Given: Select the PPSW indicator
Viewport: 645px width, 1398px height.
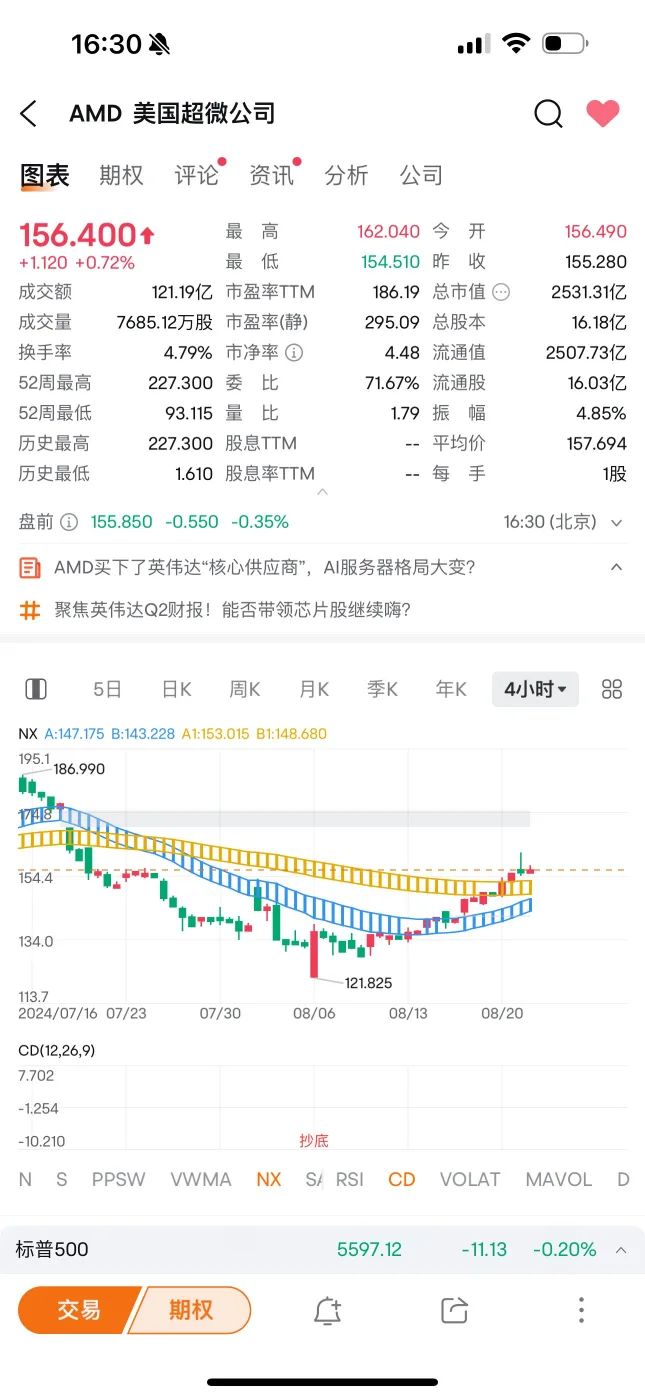Looking at the screenshot, I should 119,1180.
